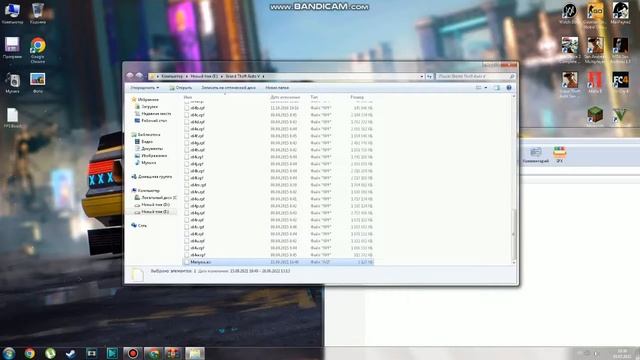Select the x64b.rpf file row
640x360 pixels.
tap(278, 108)
